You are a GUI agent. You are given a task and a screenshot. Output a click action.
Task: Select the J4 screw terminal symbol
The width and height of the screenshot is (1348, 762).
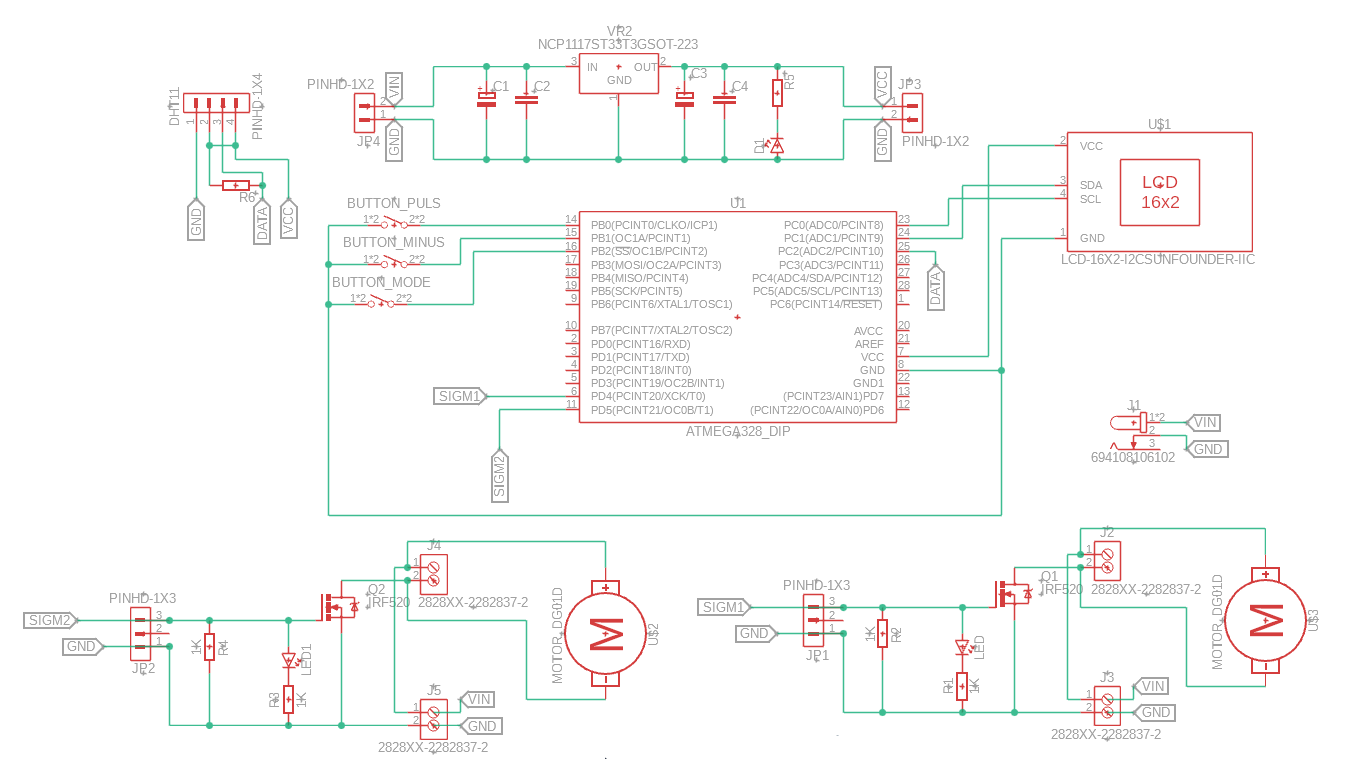coord(433,574)
